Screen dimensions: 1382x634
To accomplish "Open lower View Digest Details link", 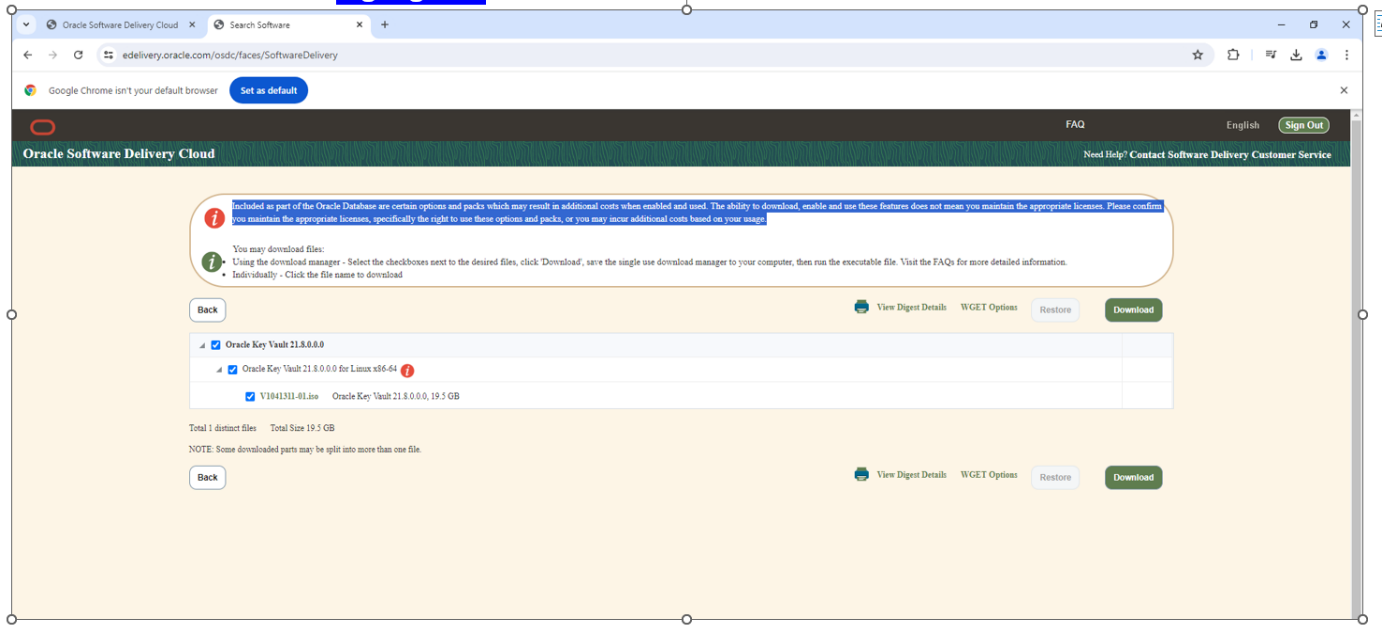I will coord(911,474).
